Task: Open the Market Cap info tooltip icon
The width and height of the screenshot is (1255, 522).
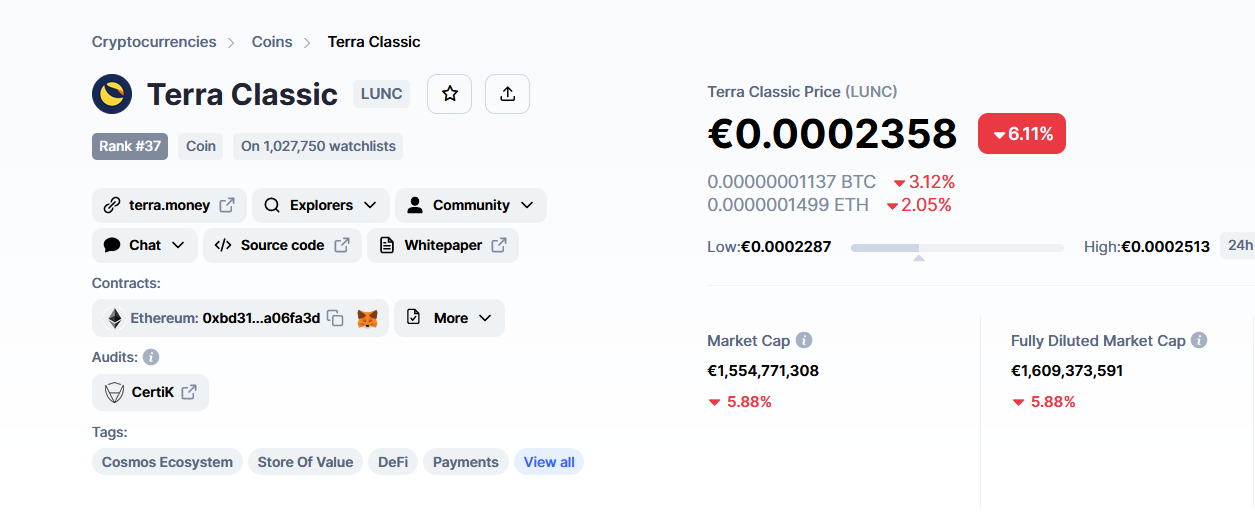Action: 804,340
